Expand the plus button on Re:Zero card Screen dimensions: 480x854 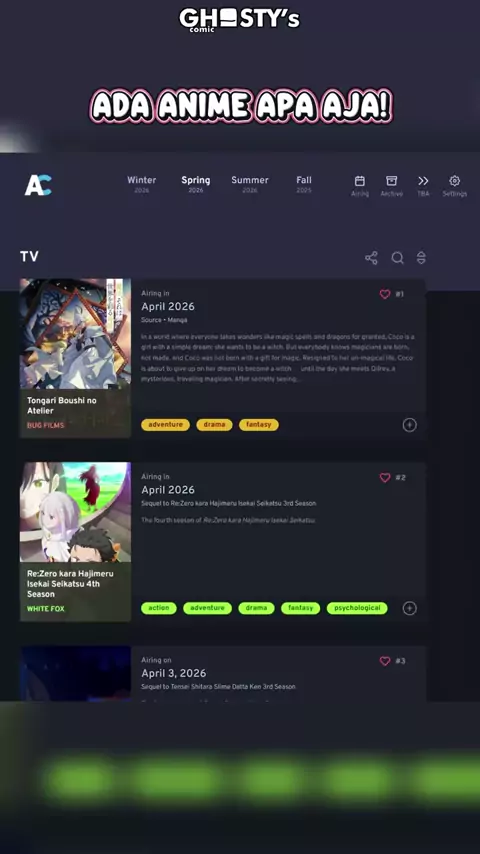point(410,608)
